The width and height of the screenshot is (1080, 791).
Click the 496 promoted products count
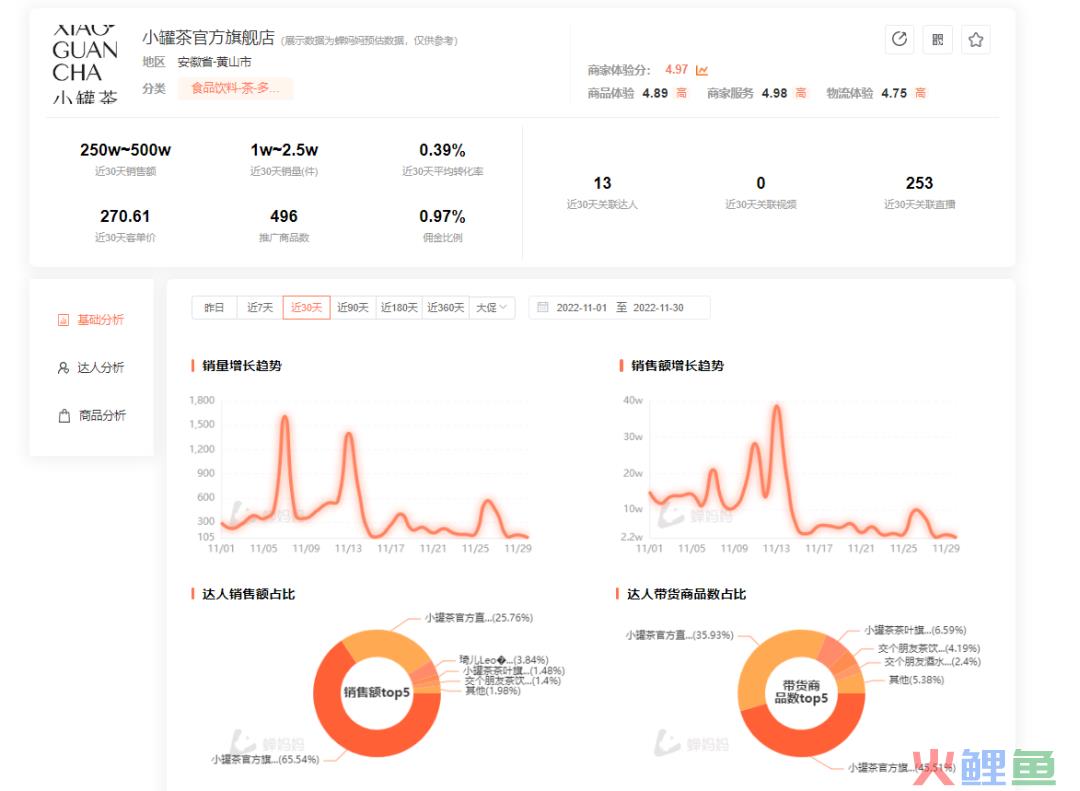(284, 216)
